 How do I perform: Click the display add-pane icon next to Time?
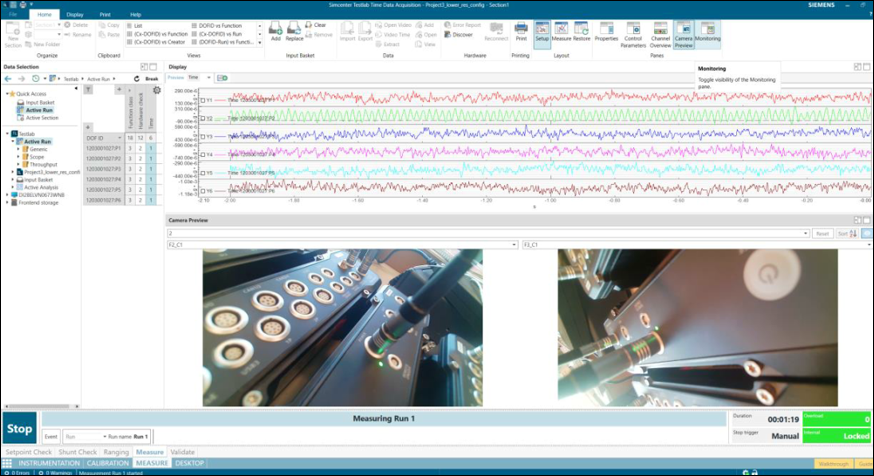click(x=222, y=77)
